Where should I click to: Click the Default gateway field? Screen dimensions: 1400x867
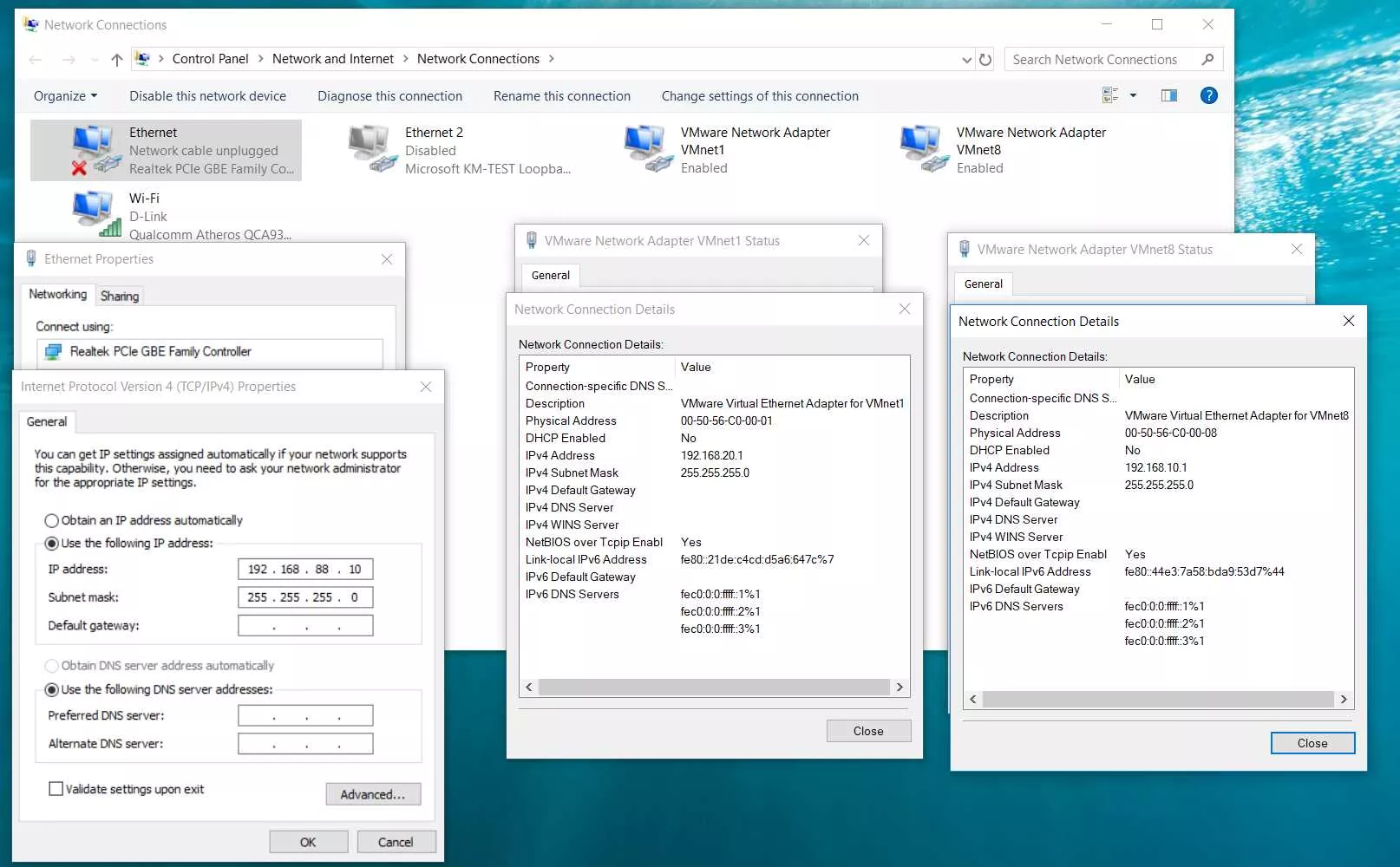(305, 626)
